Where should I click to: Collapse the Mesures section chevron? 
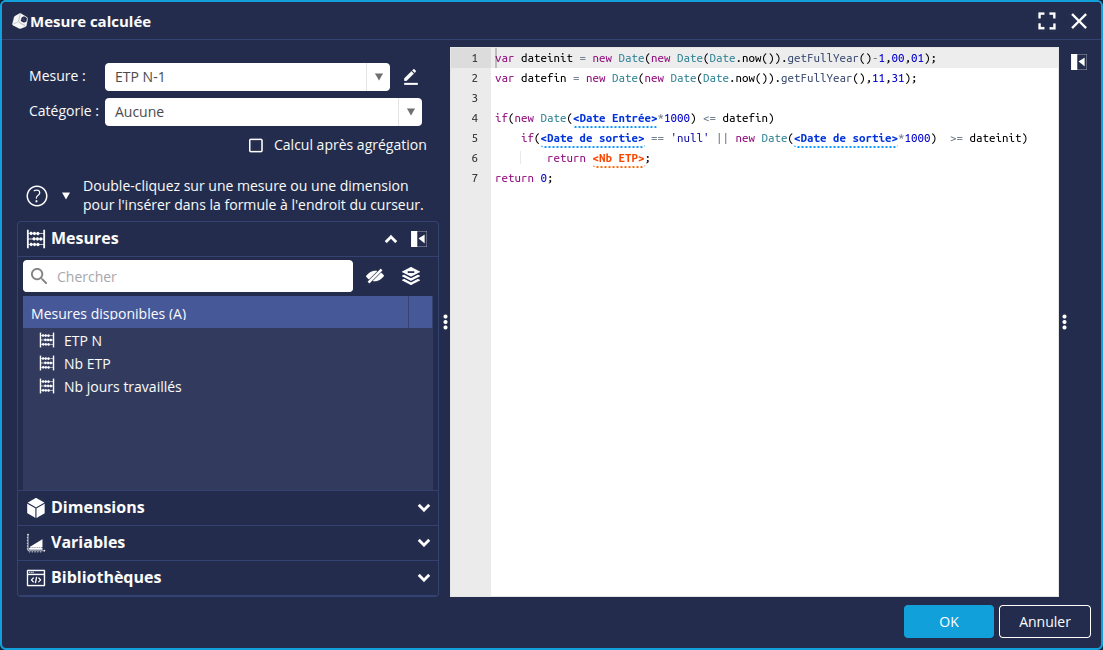[x=391, y=239]
